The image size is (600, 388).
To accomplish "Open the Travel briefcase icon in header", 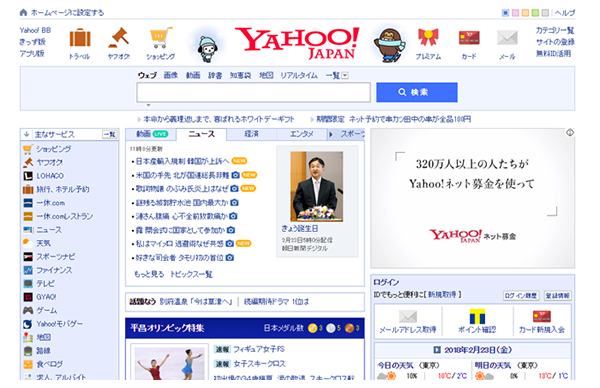I will click(80, 38).
